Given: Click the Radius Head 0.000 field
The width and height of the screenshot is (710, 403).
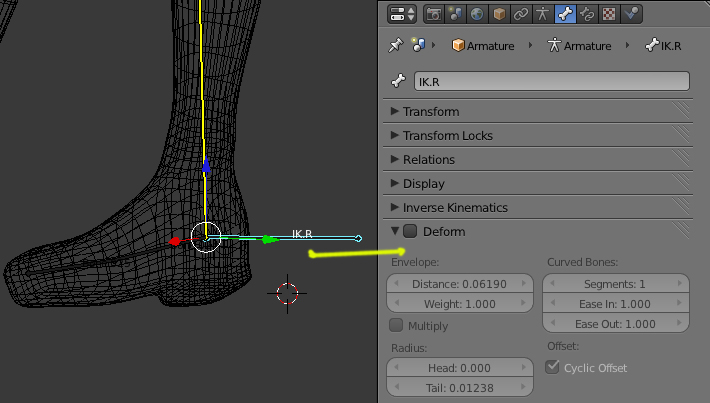Looking at the screenshot, I should click(460, 368).
